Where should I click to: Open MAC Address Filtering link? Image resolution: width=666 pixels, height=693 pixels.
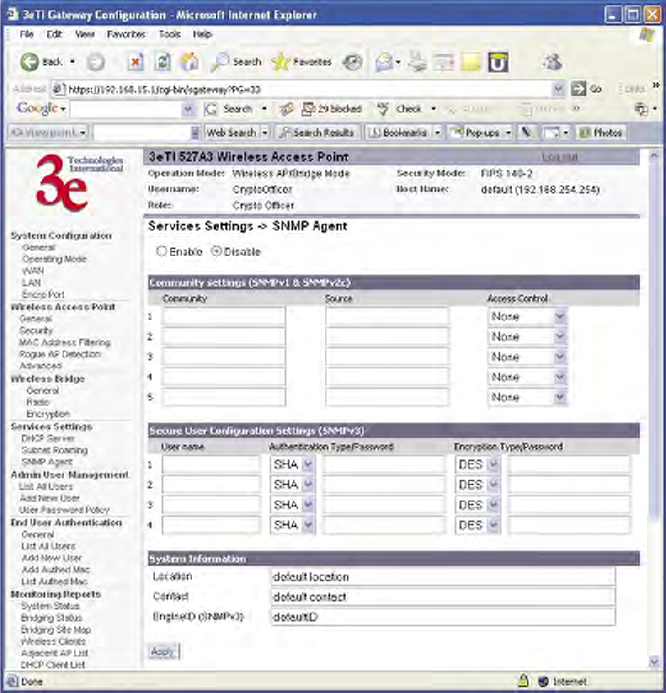pos(65,343)
